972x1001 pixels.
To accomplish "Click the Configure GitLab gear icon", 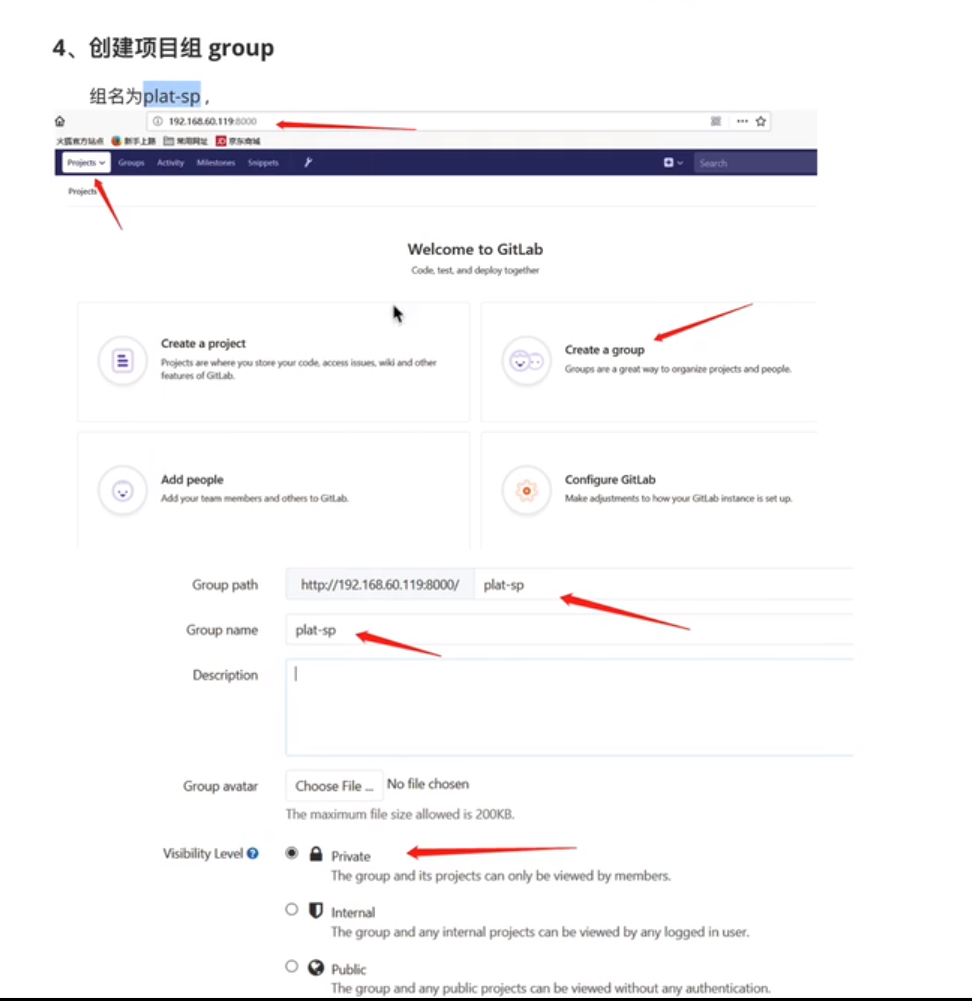I will tap(526, 489).
